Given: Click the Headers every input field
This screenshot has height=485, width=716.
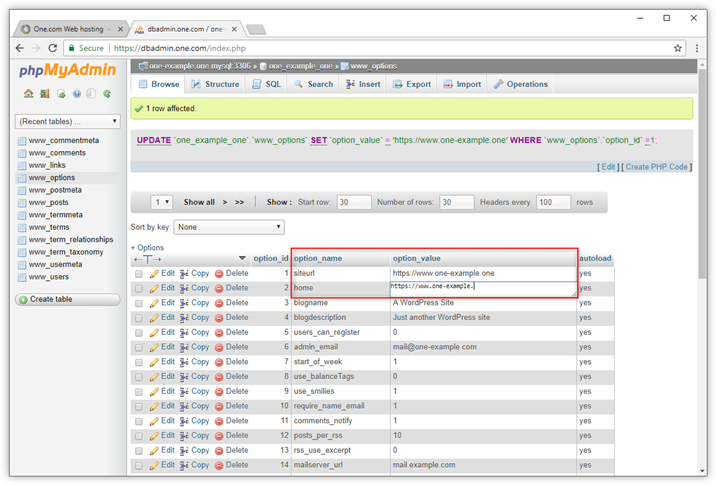Looking at the screenshot, I should (x=553, y=202).
